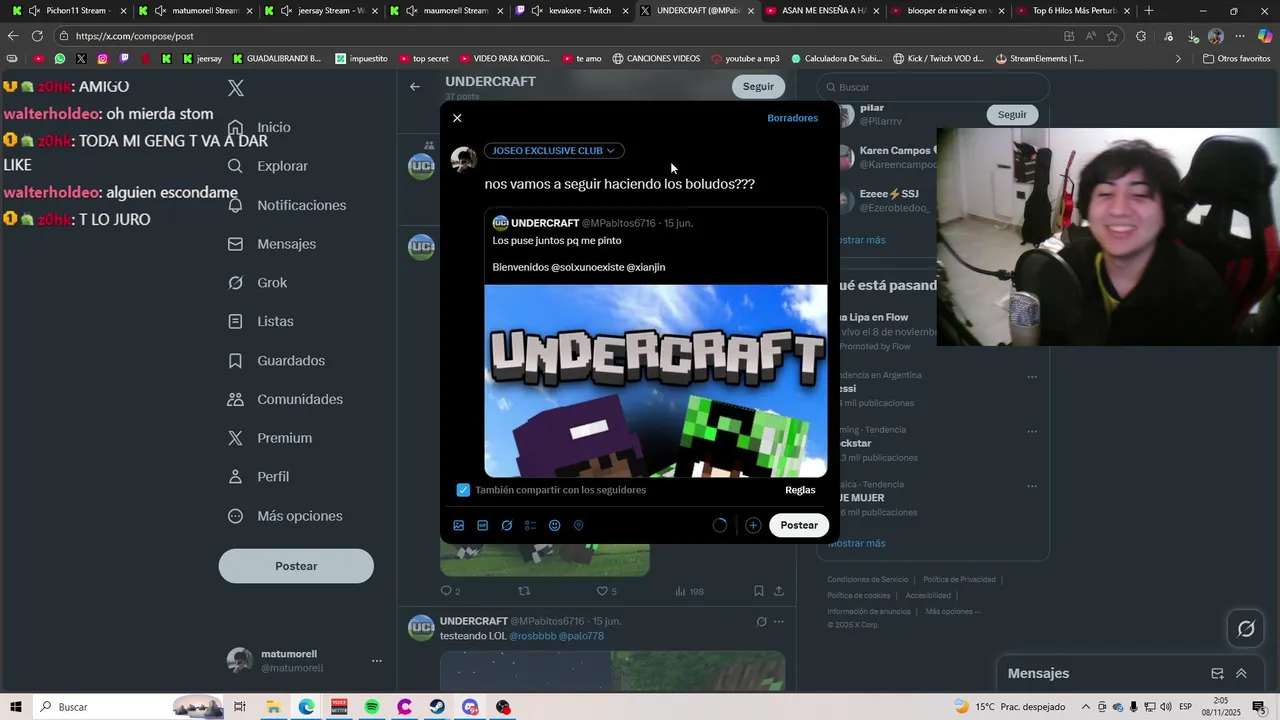Compose new message in Mensajes drawer
Screen dimensions: 1280x720
point(1217,674)
